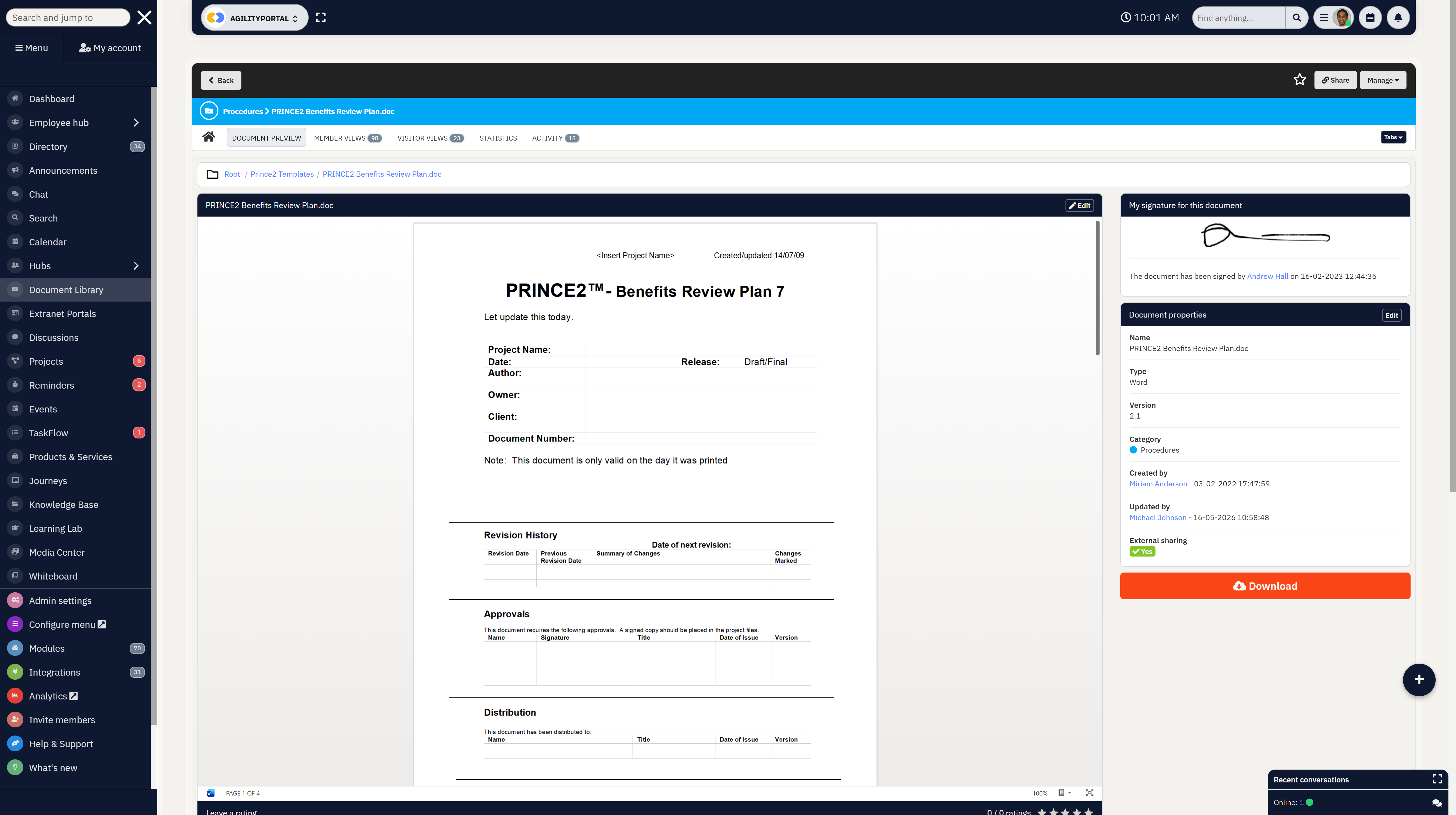The height and width of the screenshot is (815, 1456).
Task: Click the magnifier search button in header
Action: pos(1297,17)
